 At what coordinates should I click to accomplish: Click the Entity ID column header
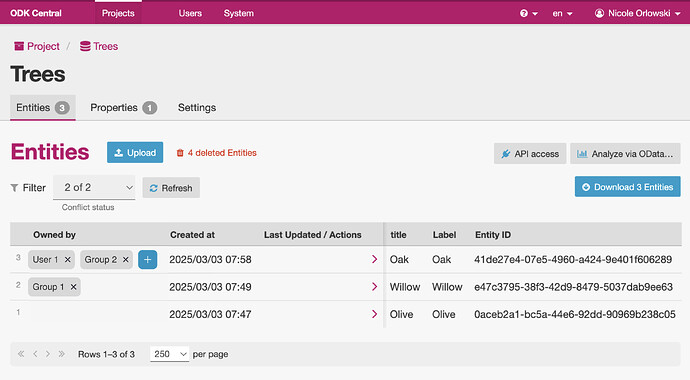[493, 235]
